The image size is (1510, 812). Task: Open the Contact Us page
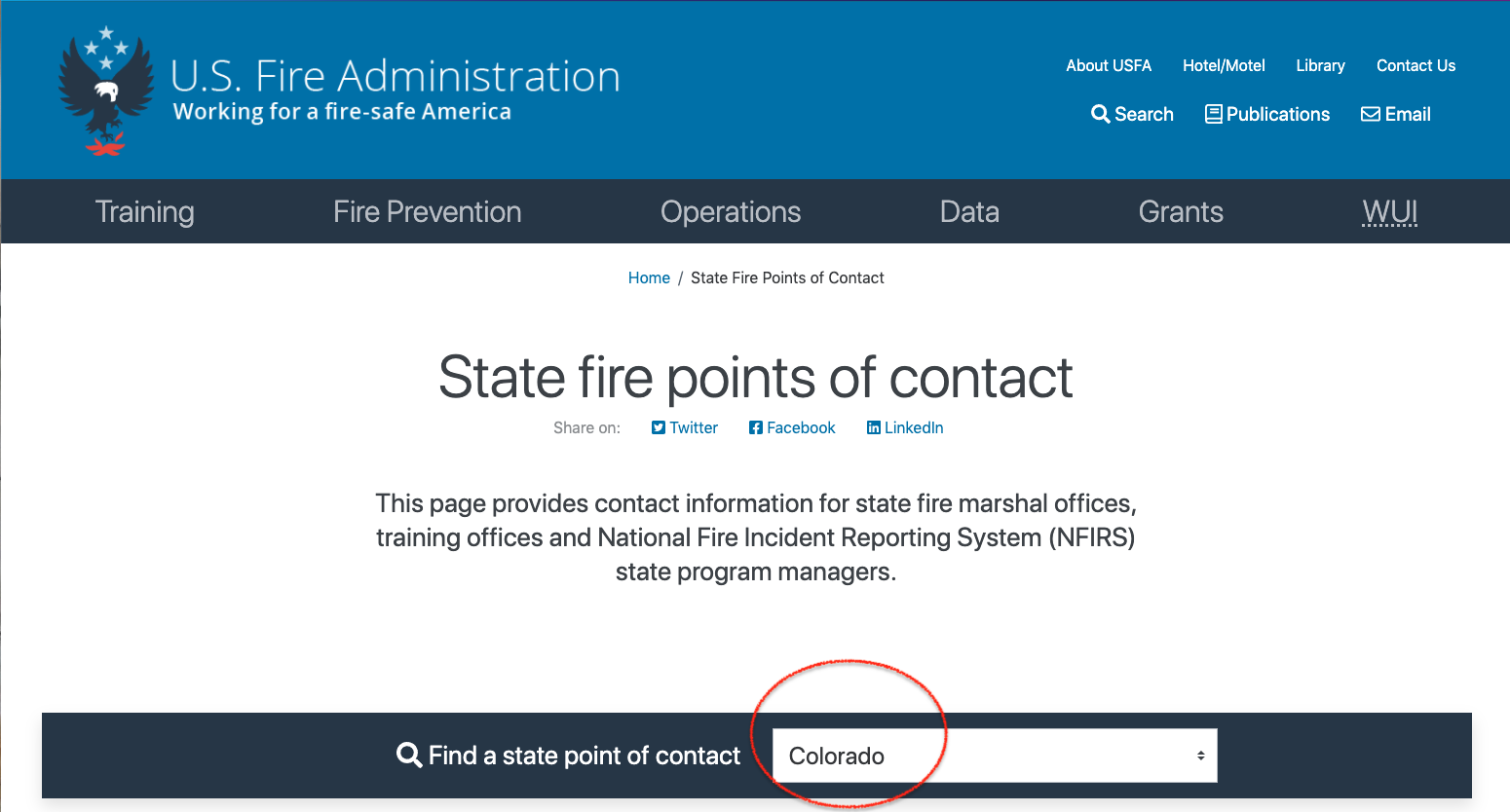(1416, 65)
